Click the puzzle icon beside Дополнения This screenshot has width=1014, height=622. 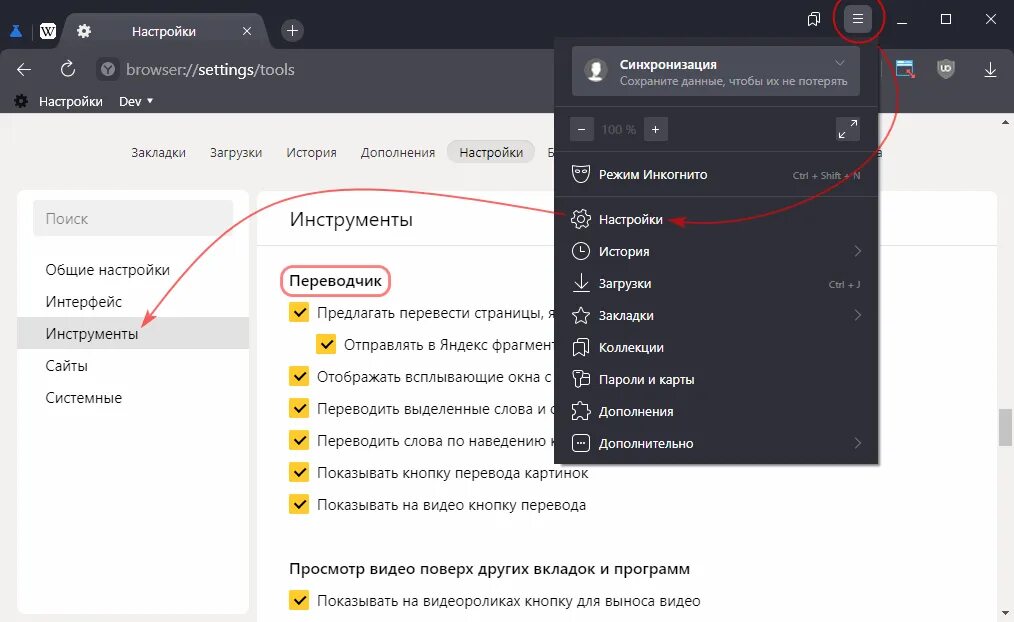[581, 411]
